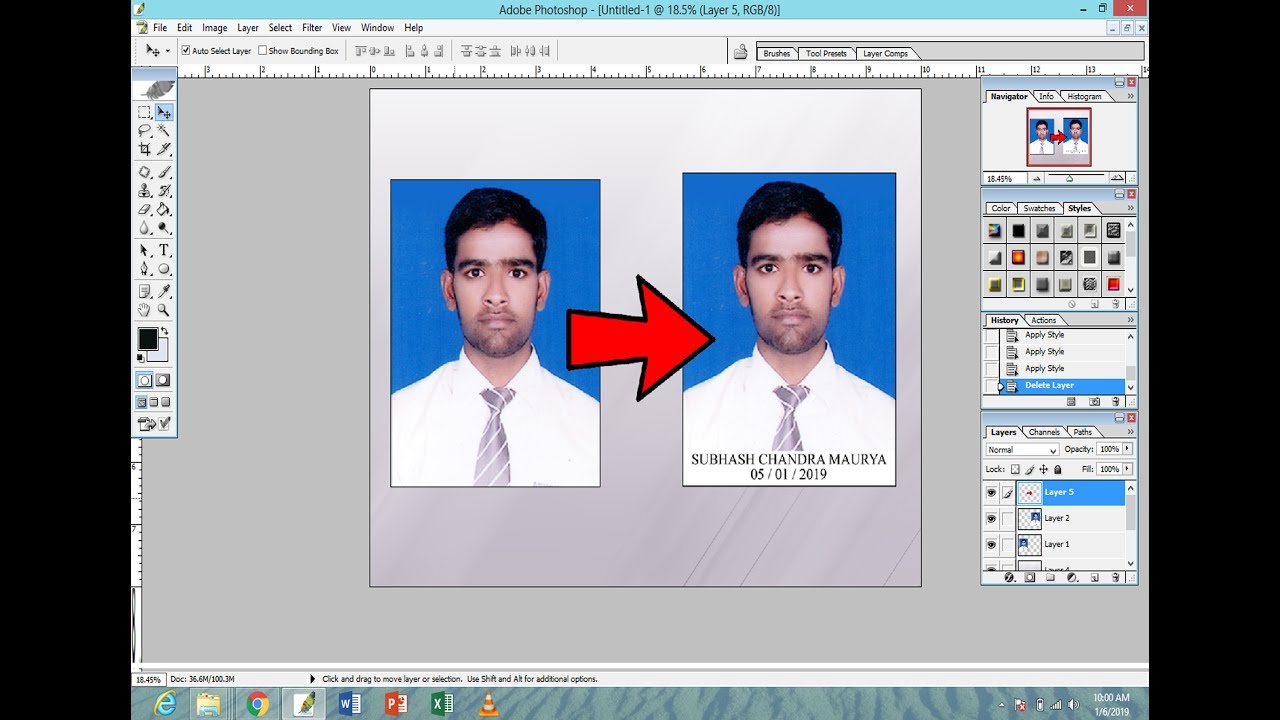Viewport: 1280px width, 720px height.
Task: Switch to the Actions tab
Action: coord(1043,320)
